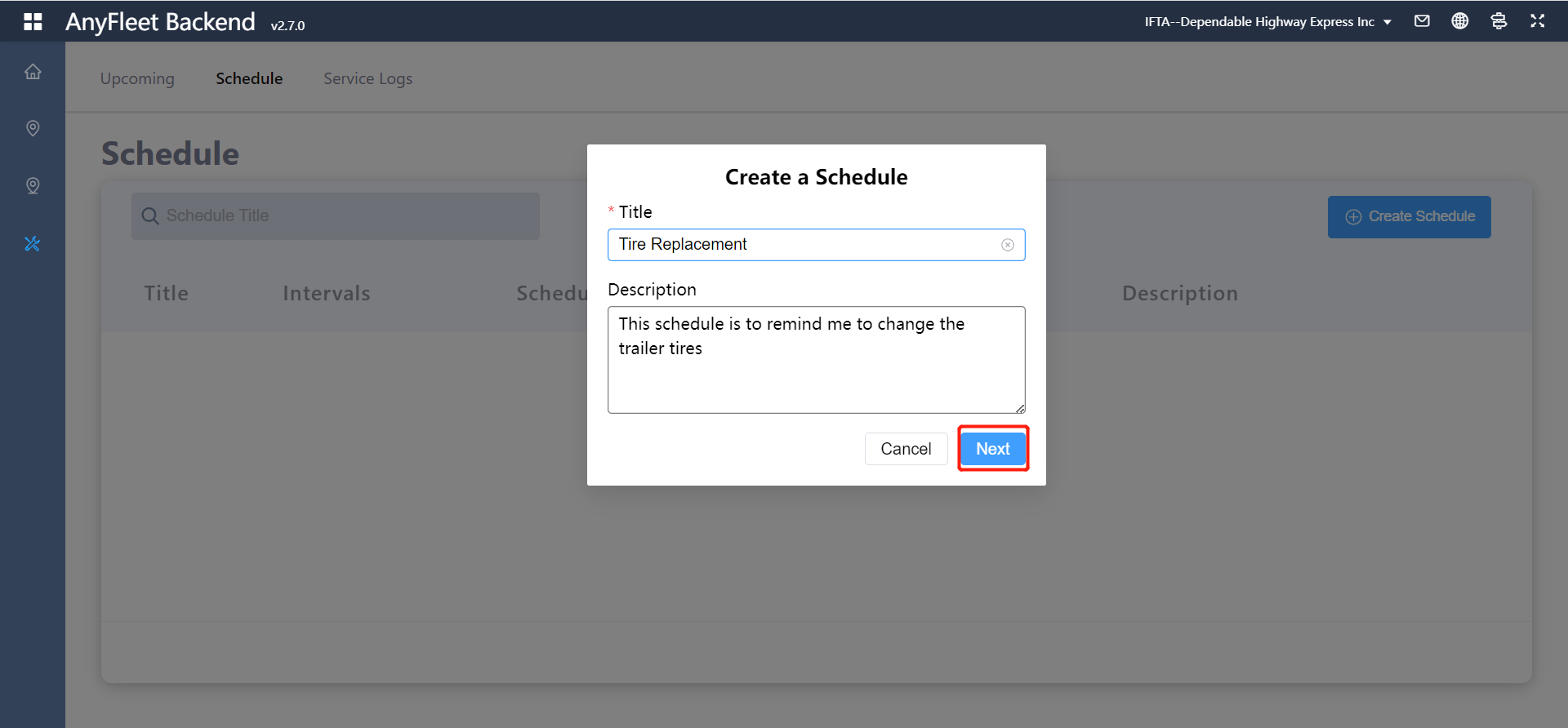This screenshot has width=1568, height=728.
Task: Open the first location pin sidebar icon
Action: [33, 128]
